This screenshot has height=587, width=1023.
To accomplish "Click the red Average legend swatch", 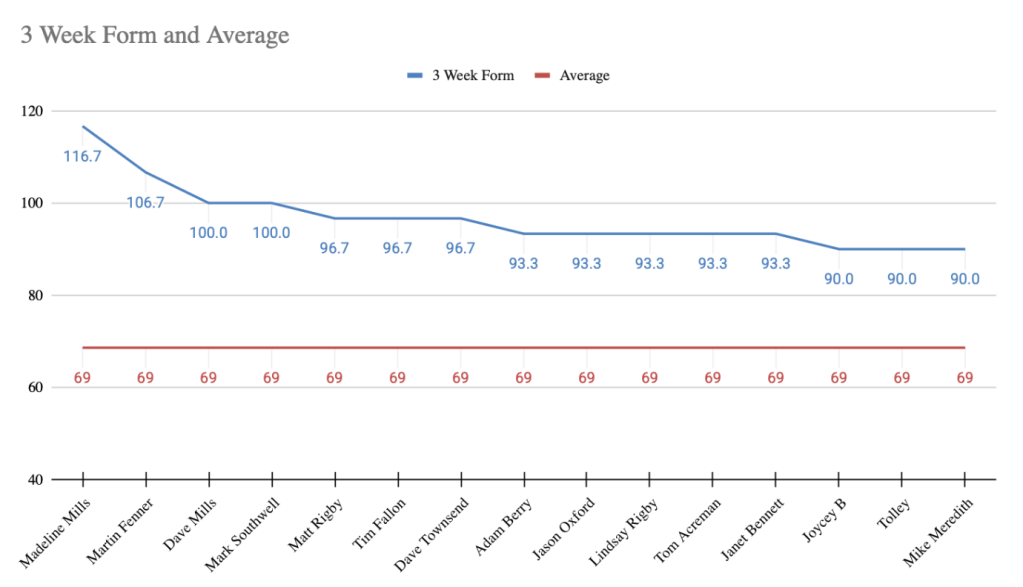I will click(x=543, y=75).
